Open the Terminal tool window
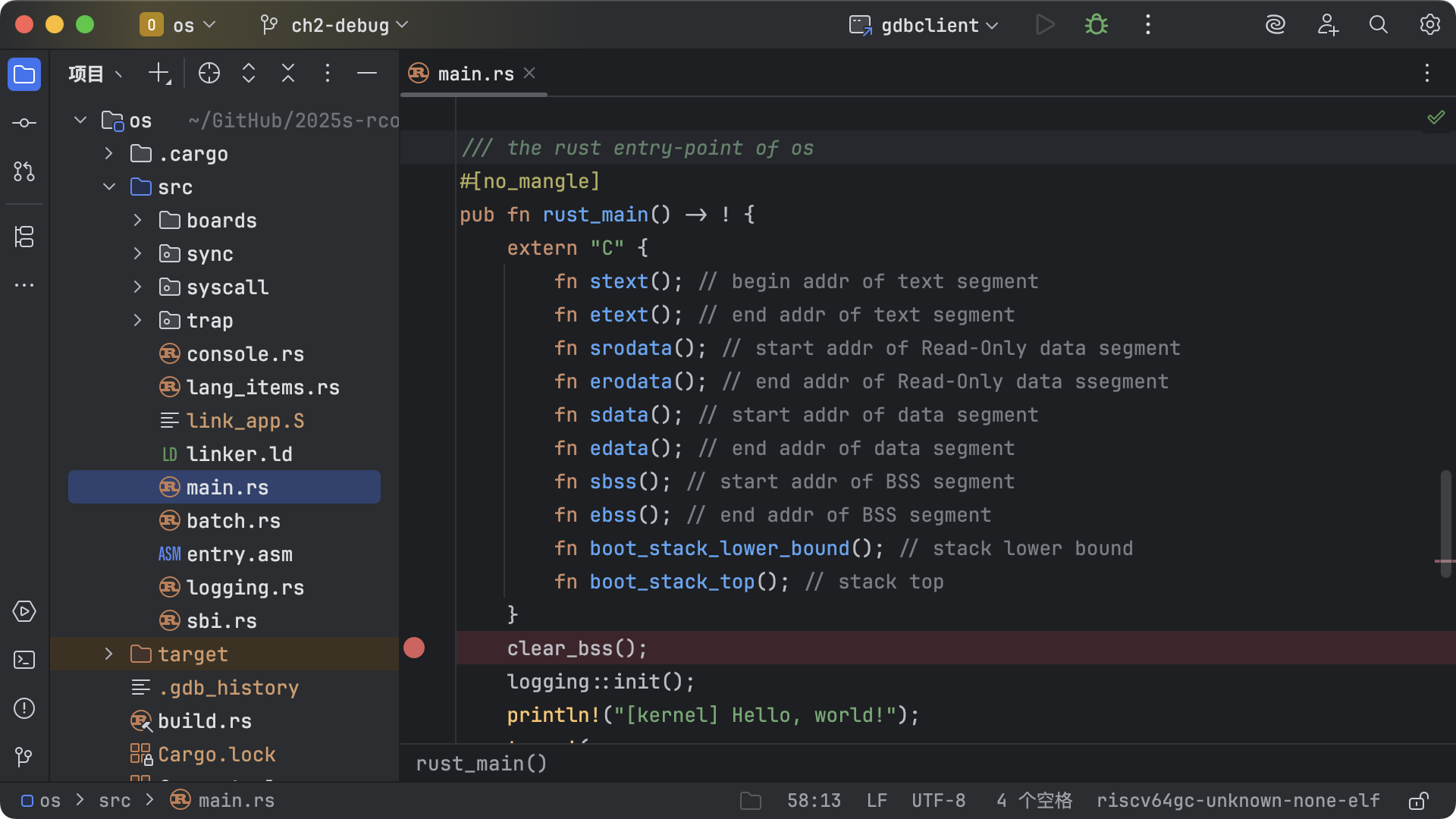The image size is (1456, 819). [24, 660]
